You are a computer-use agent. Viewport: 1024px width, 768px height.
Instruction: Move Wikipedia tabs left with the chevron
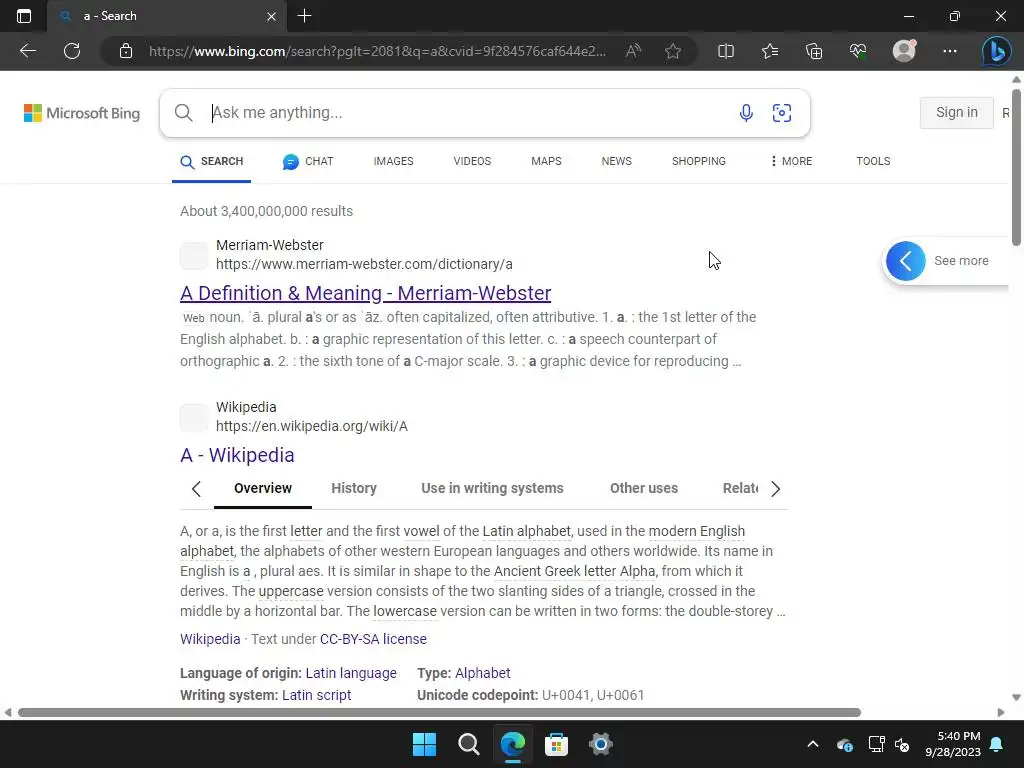click(196, 488)
